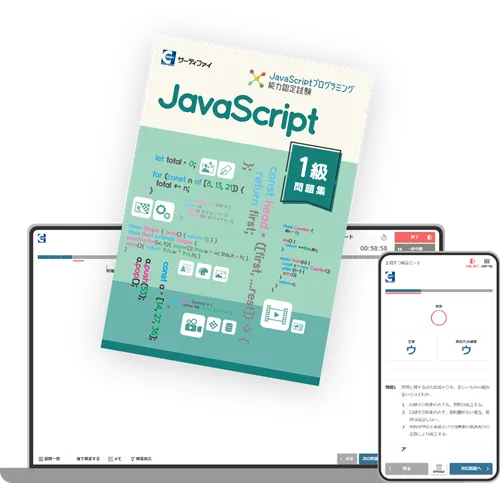Click the paperclip icon on book cover
Screen dimensions: 500x483
pos(226,170)
